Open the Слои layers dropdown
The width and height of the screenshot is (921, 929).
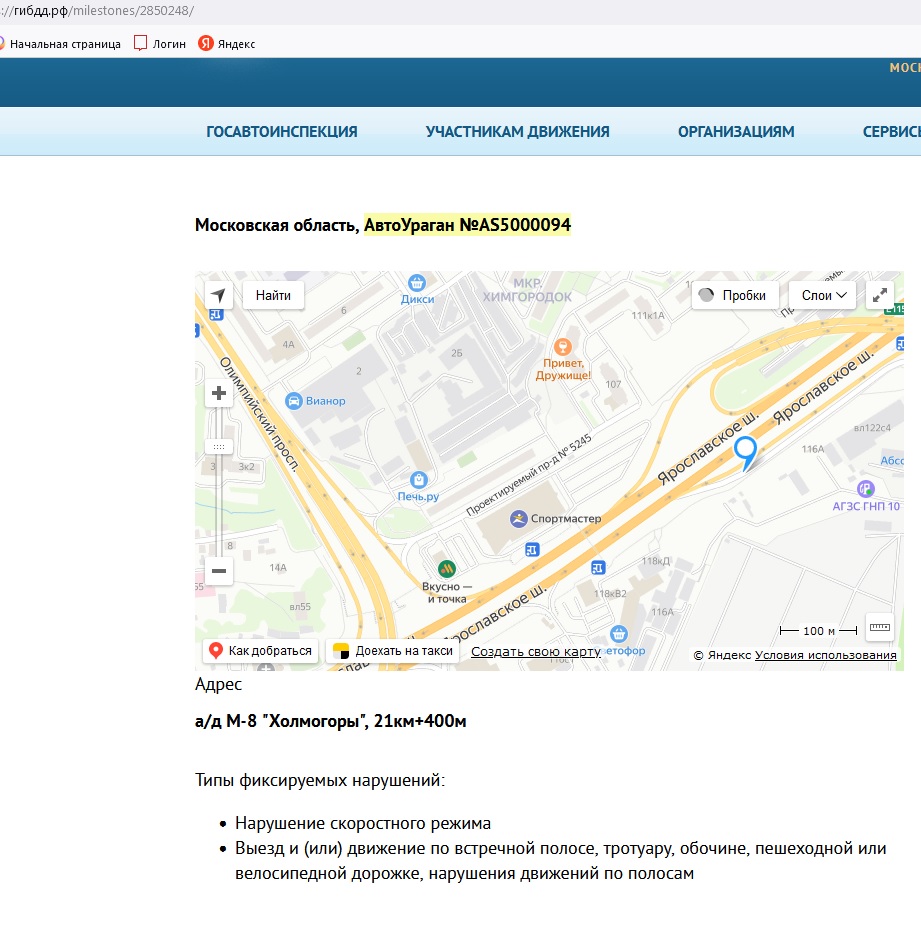point(822,295)
